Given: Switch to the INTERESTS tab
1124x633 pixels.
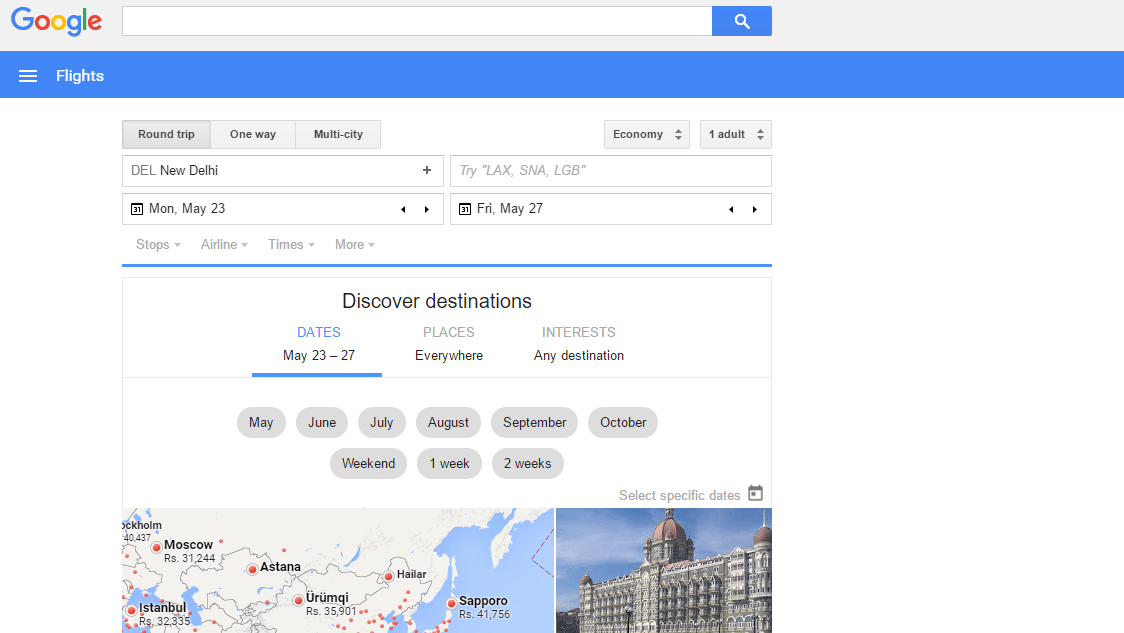Looking at the screenshot, I should click(x=578, y=344).
